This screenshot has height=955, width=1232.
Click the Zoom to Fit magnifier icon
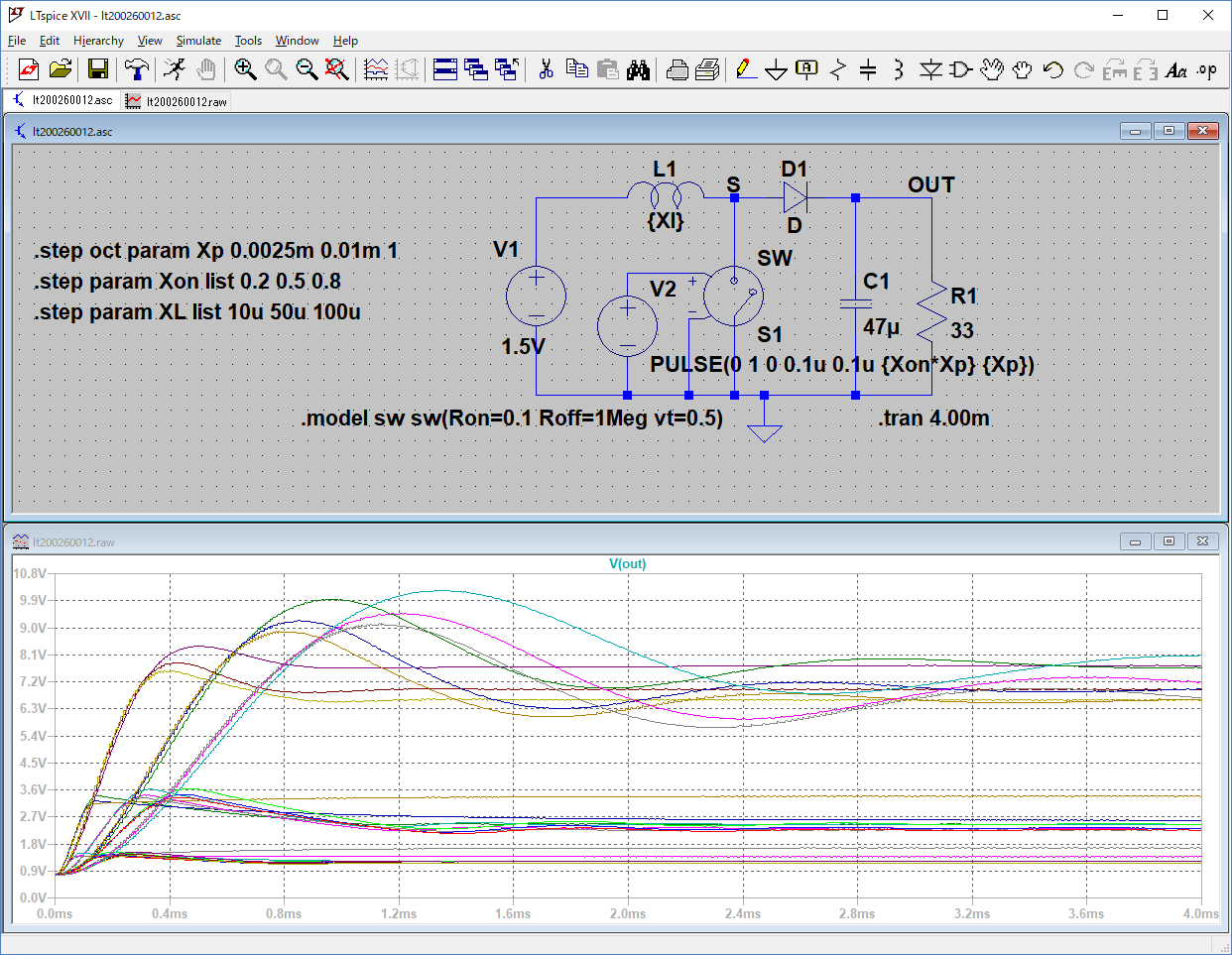click(x=337, y=69)
